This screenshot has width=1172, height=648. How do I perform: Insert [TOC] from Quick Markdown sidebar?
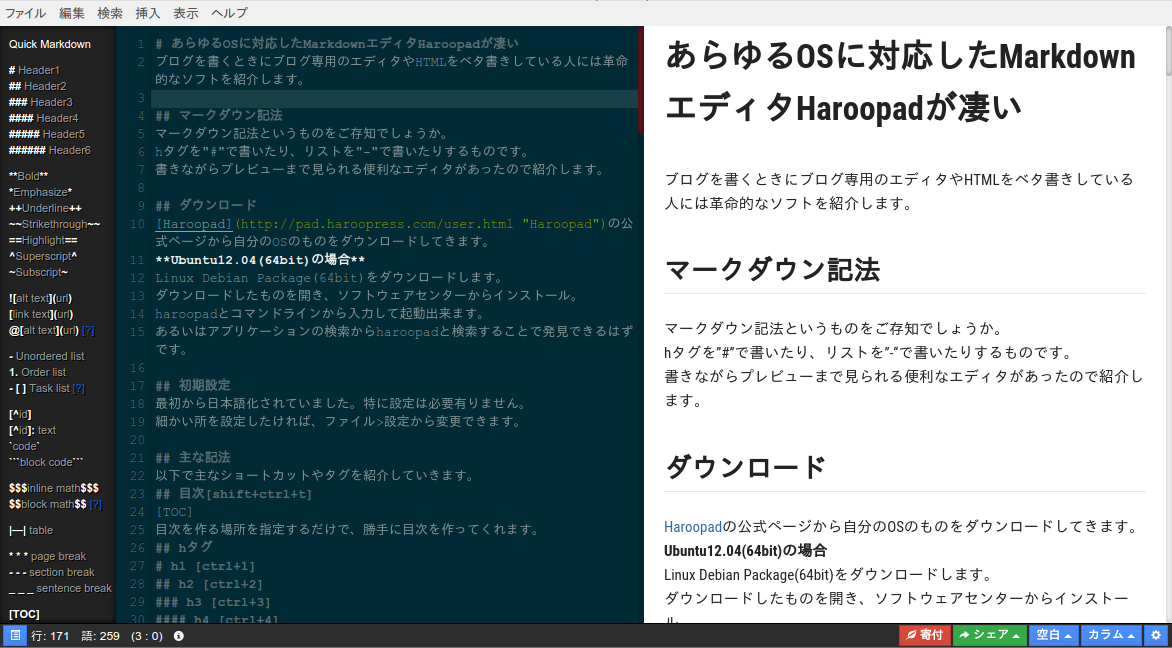click(x=24, y=614)
